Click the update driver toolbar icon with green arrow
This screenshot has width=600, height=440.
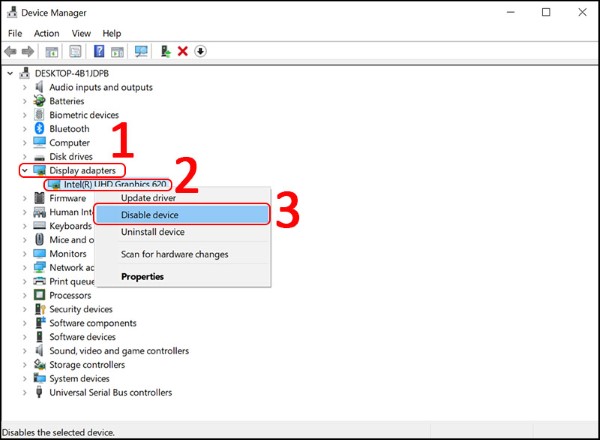tap(165, 51)
